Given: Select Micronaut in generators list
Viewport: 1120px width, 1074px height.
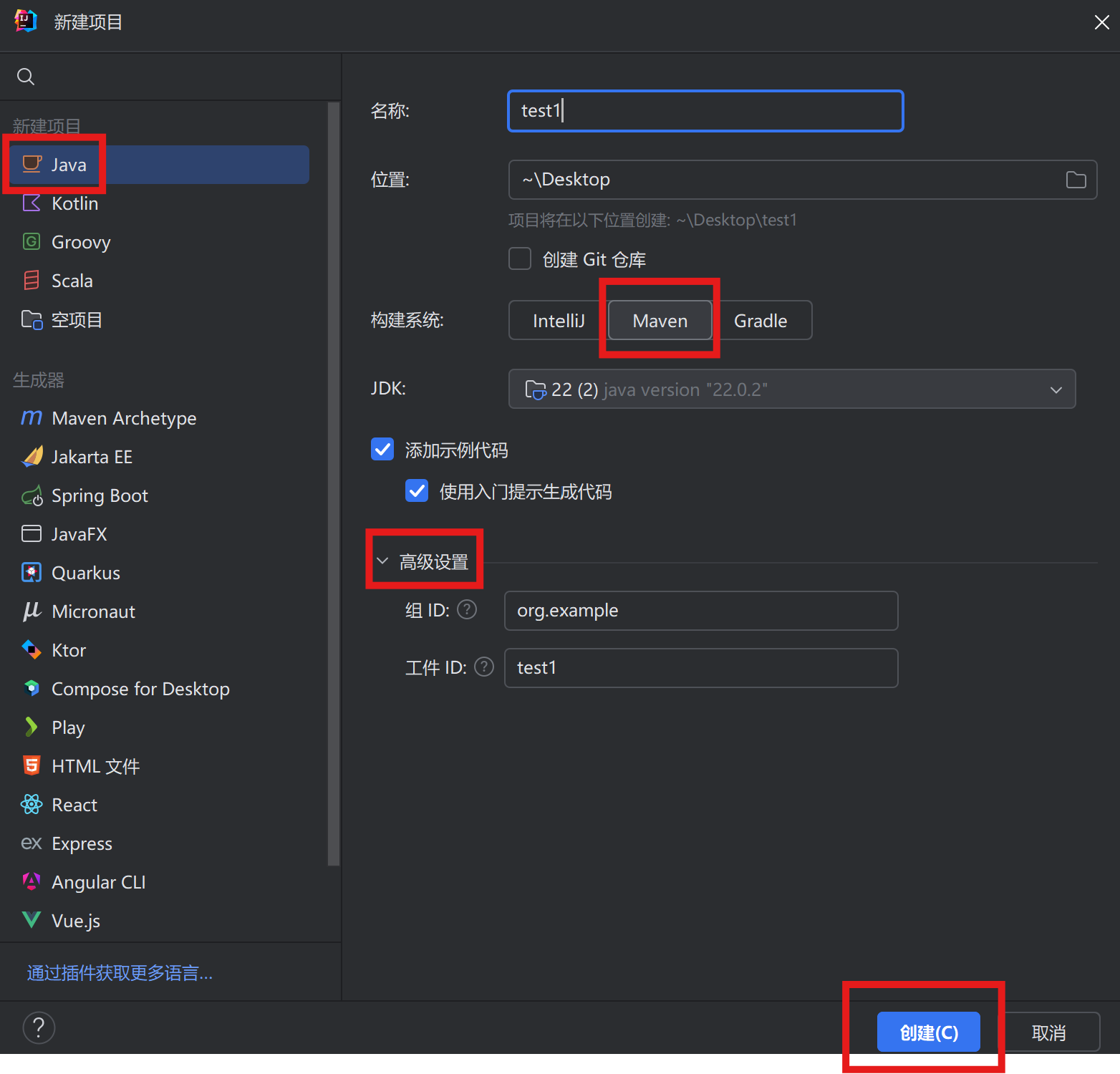Looking at the screenshot, I should click(x=160, y=611).
